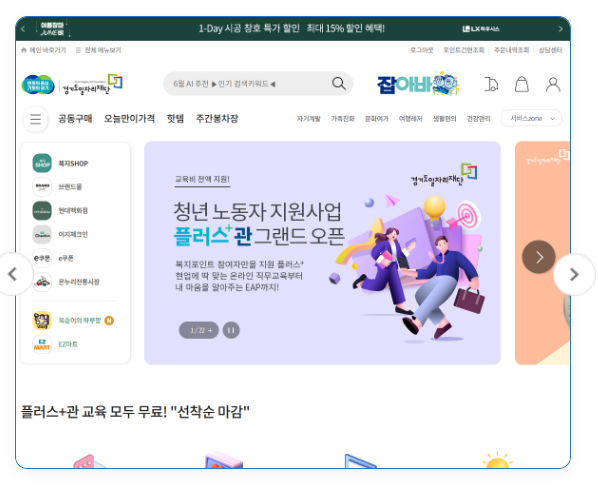598x491 pixels.
Task: Click the brown circular next-slide arrow
Action: 539,257
